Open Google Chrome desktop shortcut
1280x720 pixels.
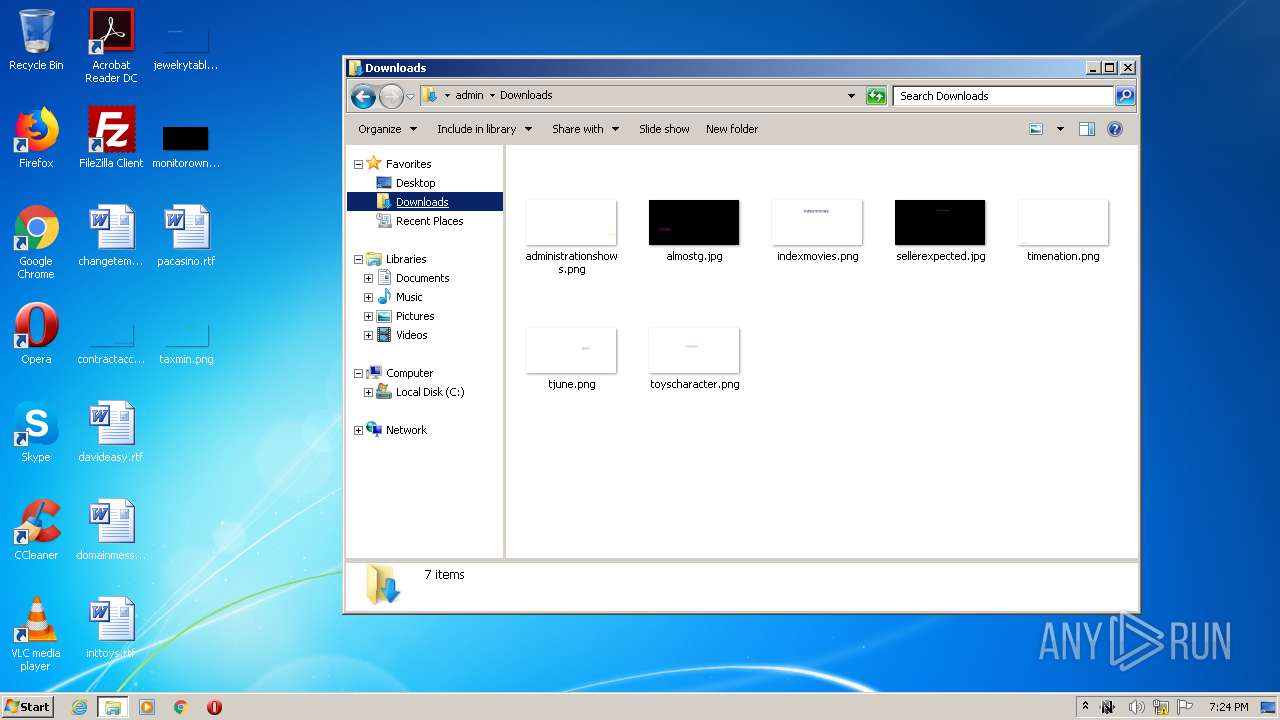[x=36, y=242]
